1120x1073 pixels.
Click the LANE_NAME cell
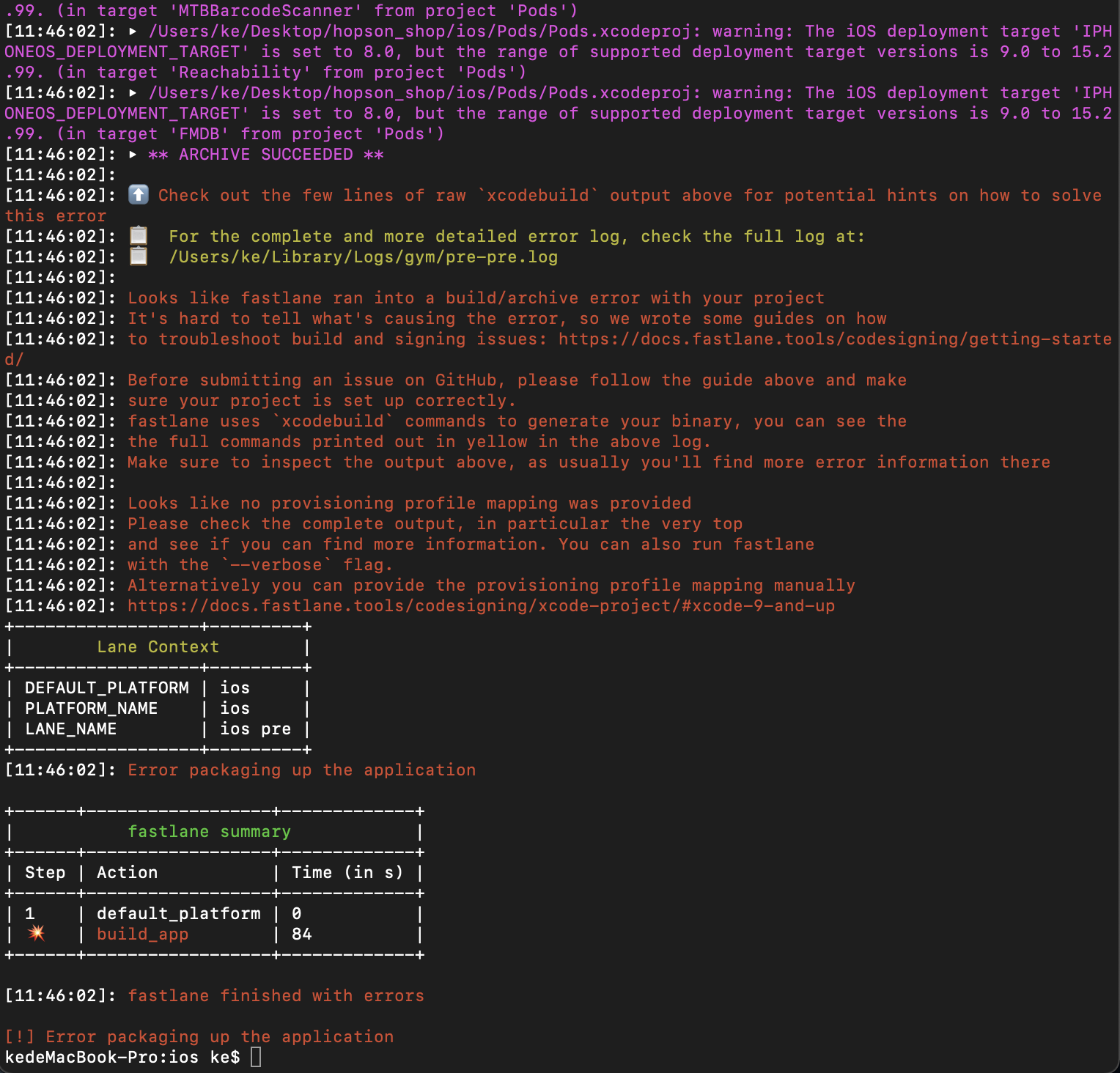click(71, 729)
